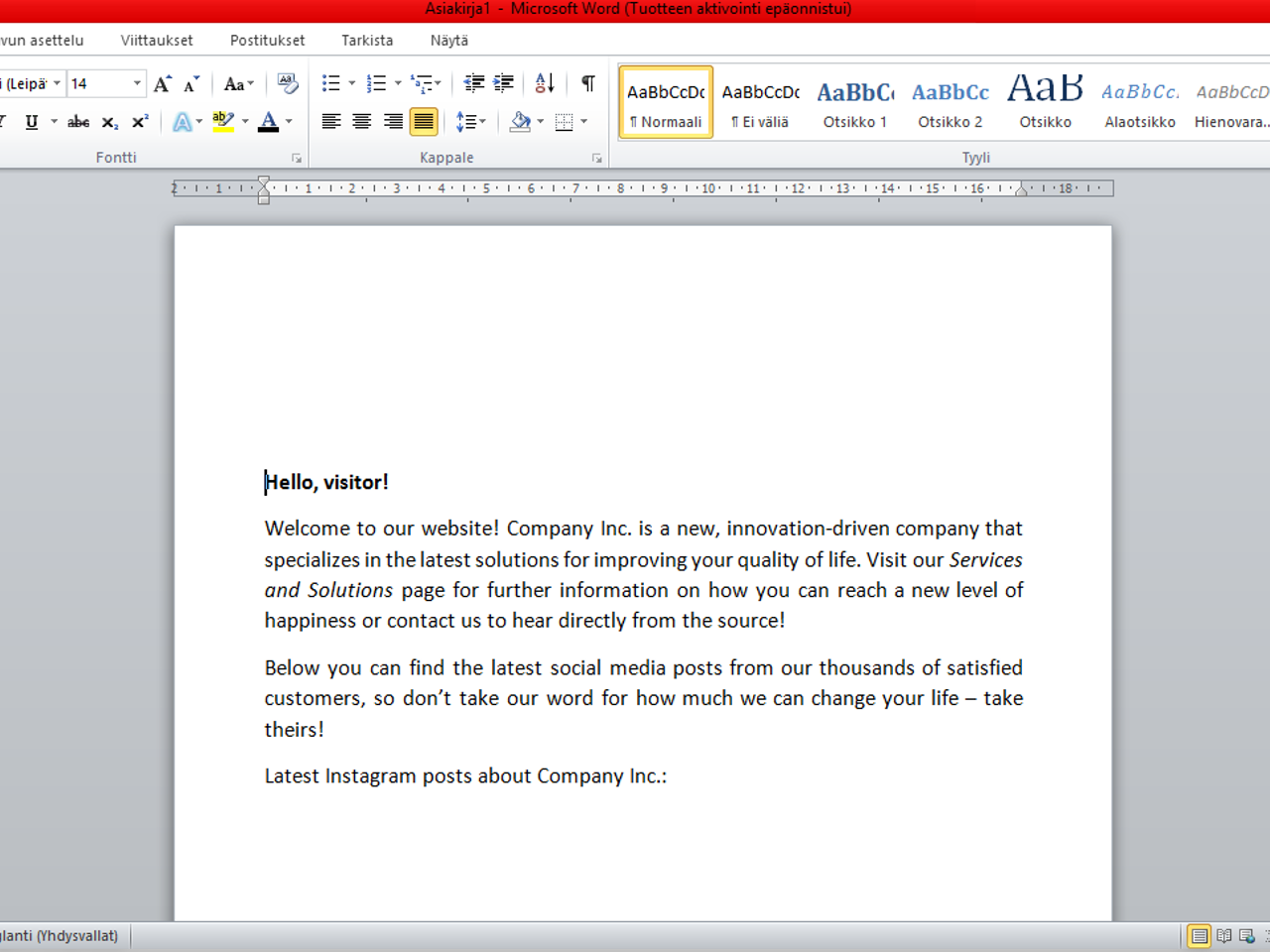The width and height of the screenshot is (1270, 952).
Task: Open the Viittaukset tab
Action: point(157,41)
